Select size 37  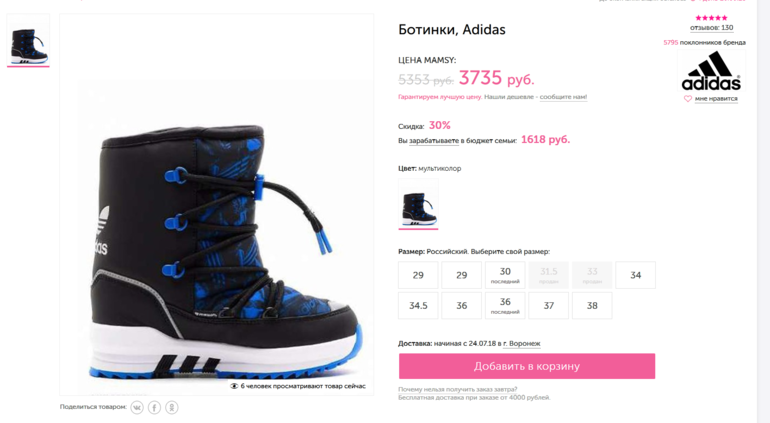[548, 306]
